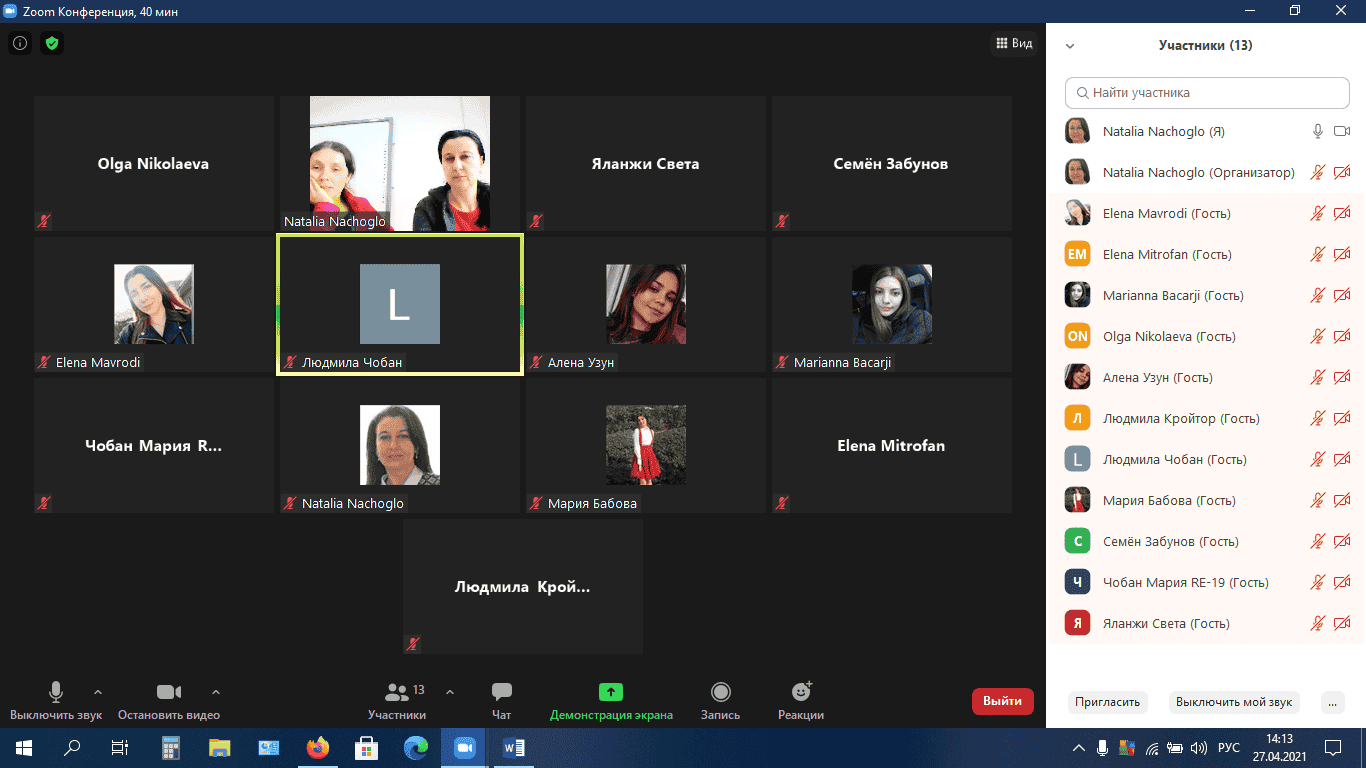Click the Invite (Пригласить) button

click(x=1107, y=702)
